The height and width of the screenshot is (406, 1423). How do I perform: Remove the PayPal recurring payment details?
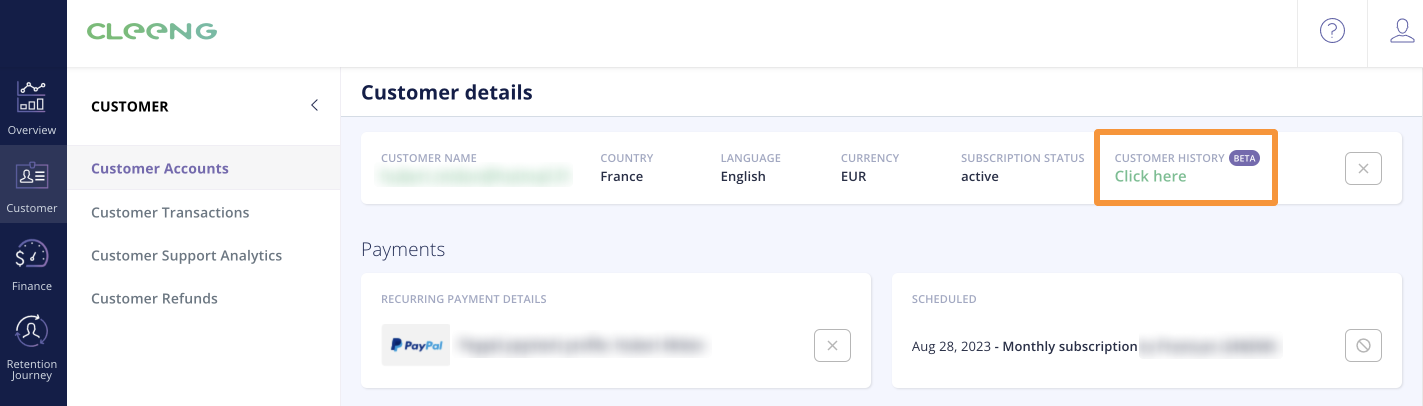pyautogui.click(x=832, y=346)
